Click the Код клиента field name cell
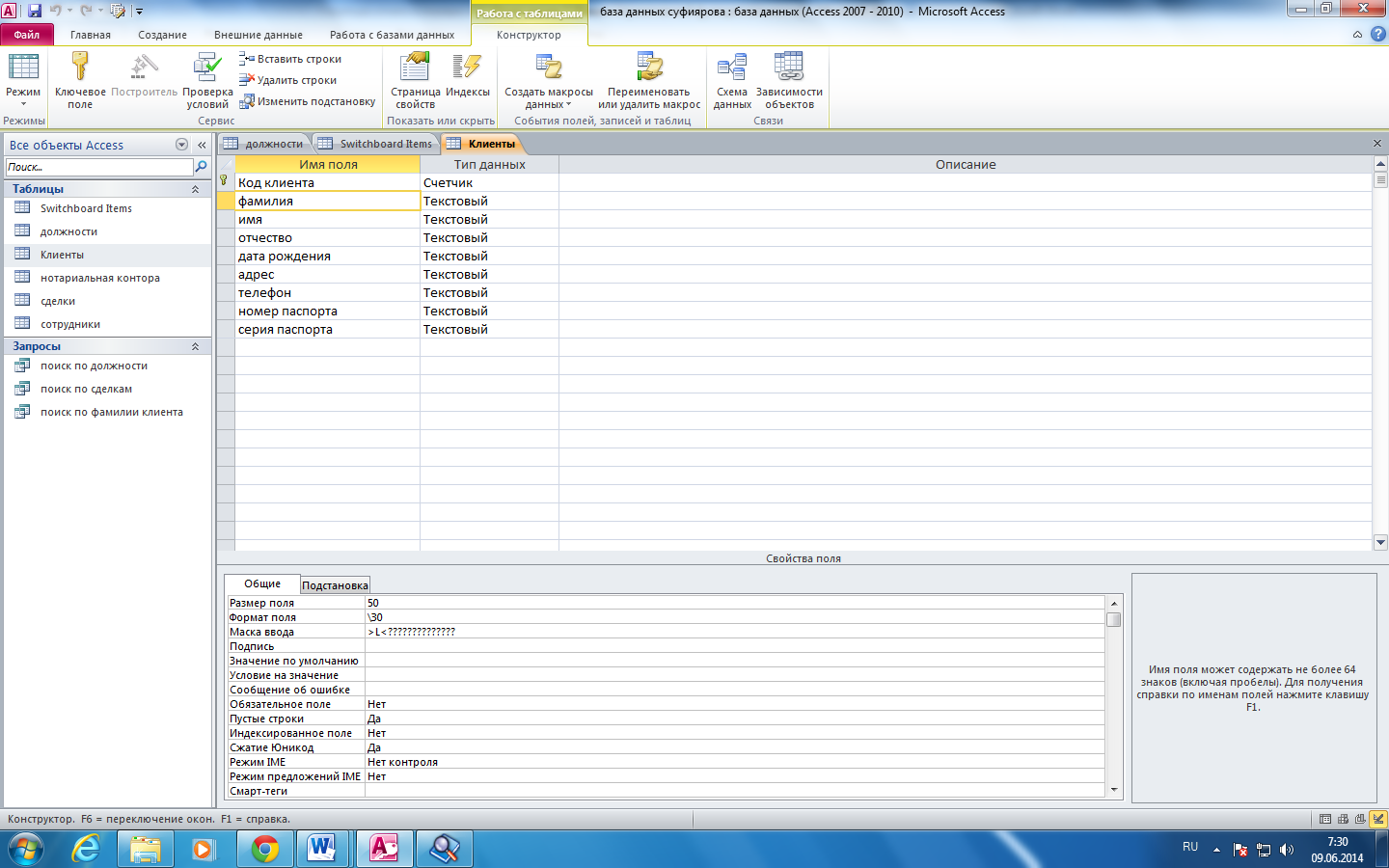1389x868 pixels. pos(327,182)
